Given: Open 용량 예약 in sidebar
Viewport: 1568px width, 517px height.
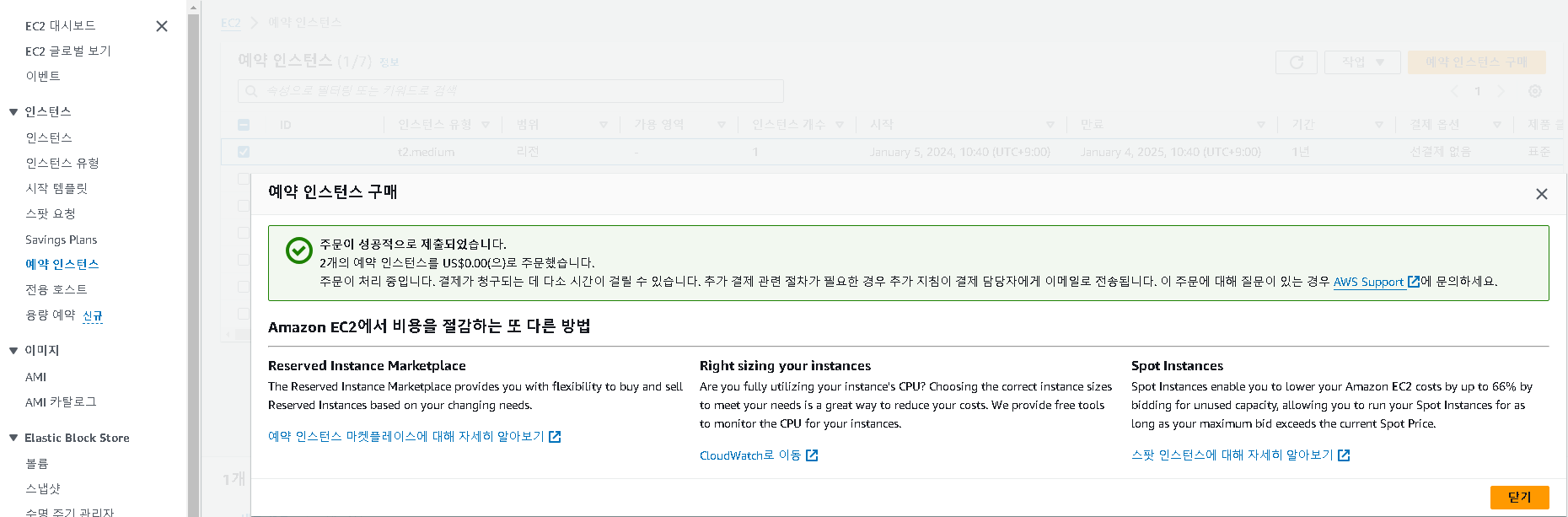Looking at the screenshot, I should (x=51, y=315).
